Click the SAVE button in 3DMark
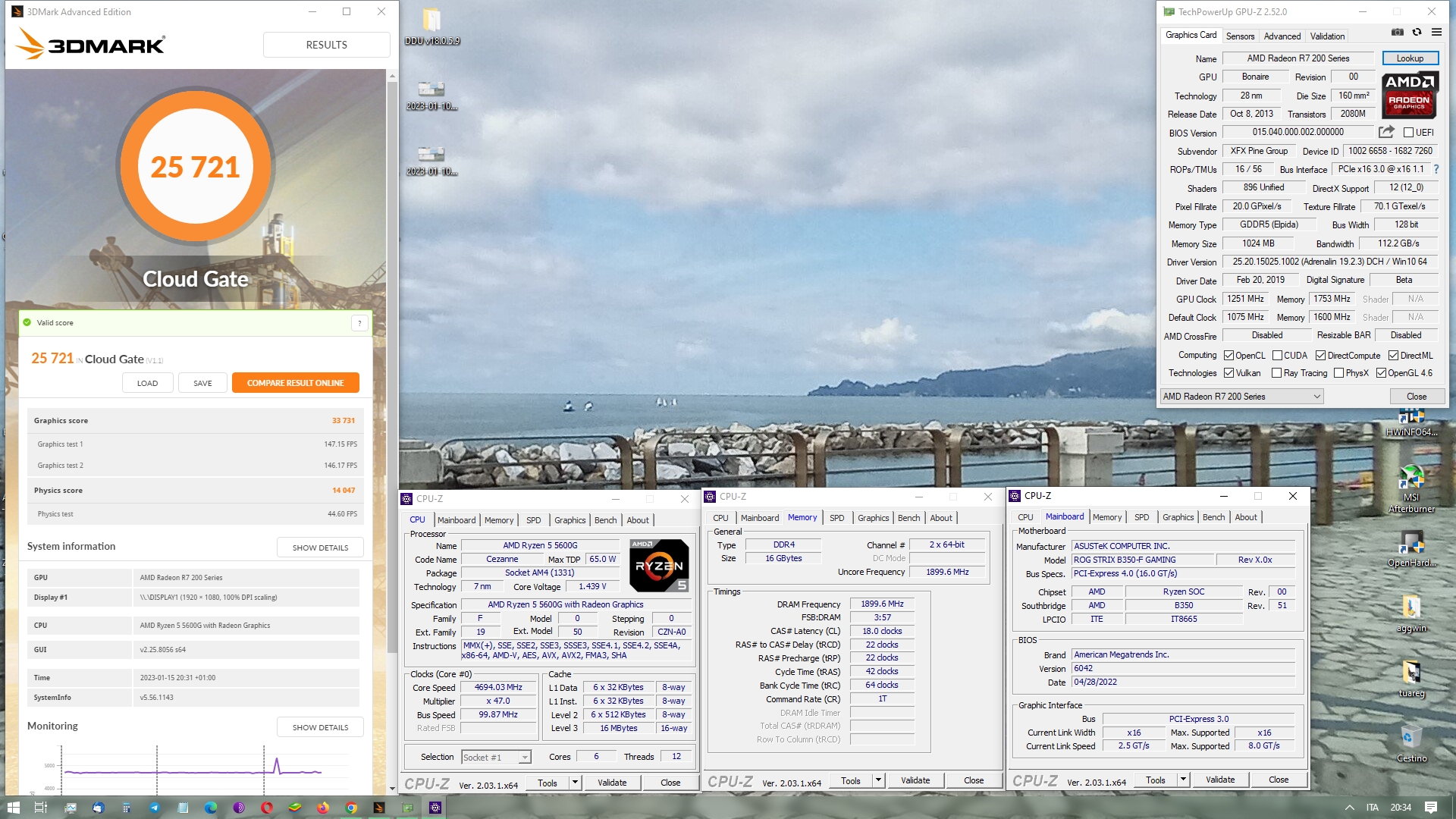Screen dimensions: 1456x819 coord(202,383)
